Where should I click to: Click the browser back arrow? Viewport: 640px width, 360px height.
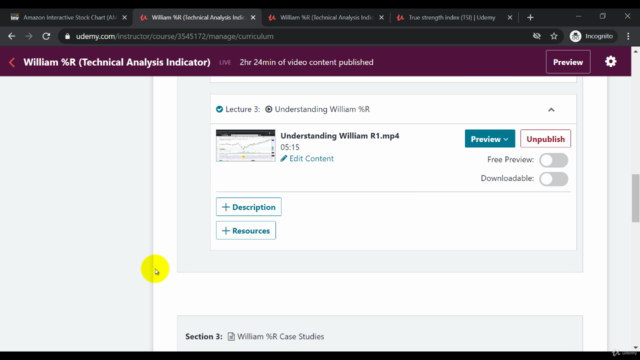(11, 36)
